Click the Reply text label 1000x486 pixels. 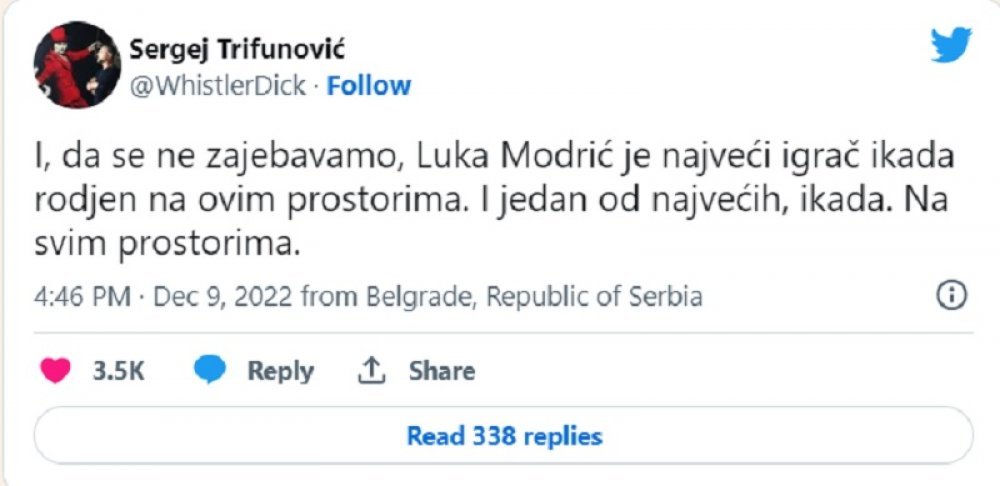pyautogui.click(x=280, y=372)
